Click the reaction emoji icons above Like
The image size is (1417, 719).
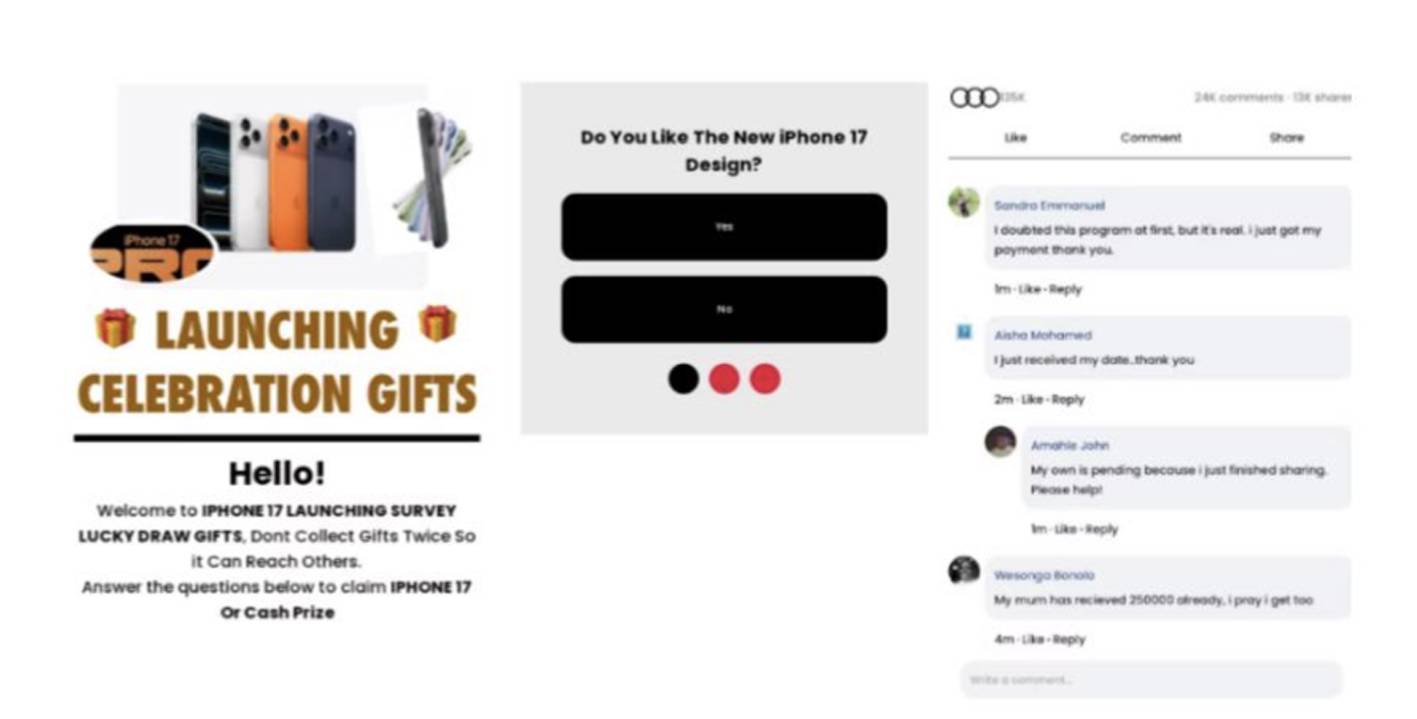974,97
